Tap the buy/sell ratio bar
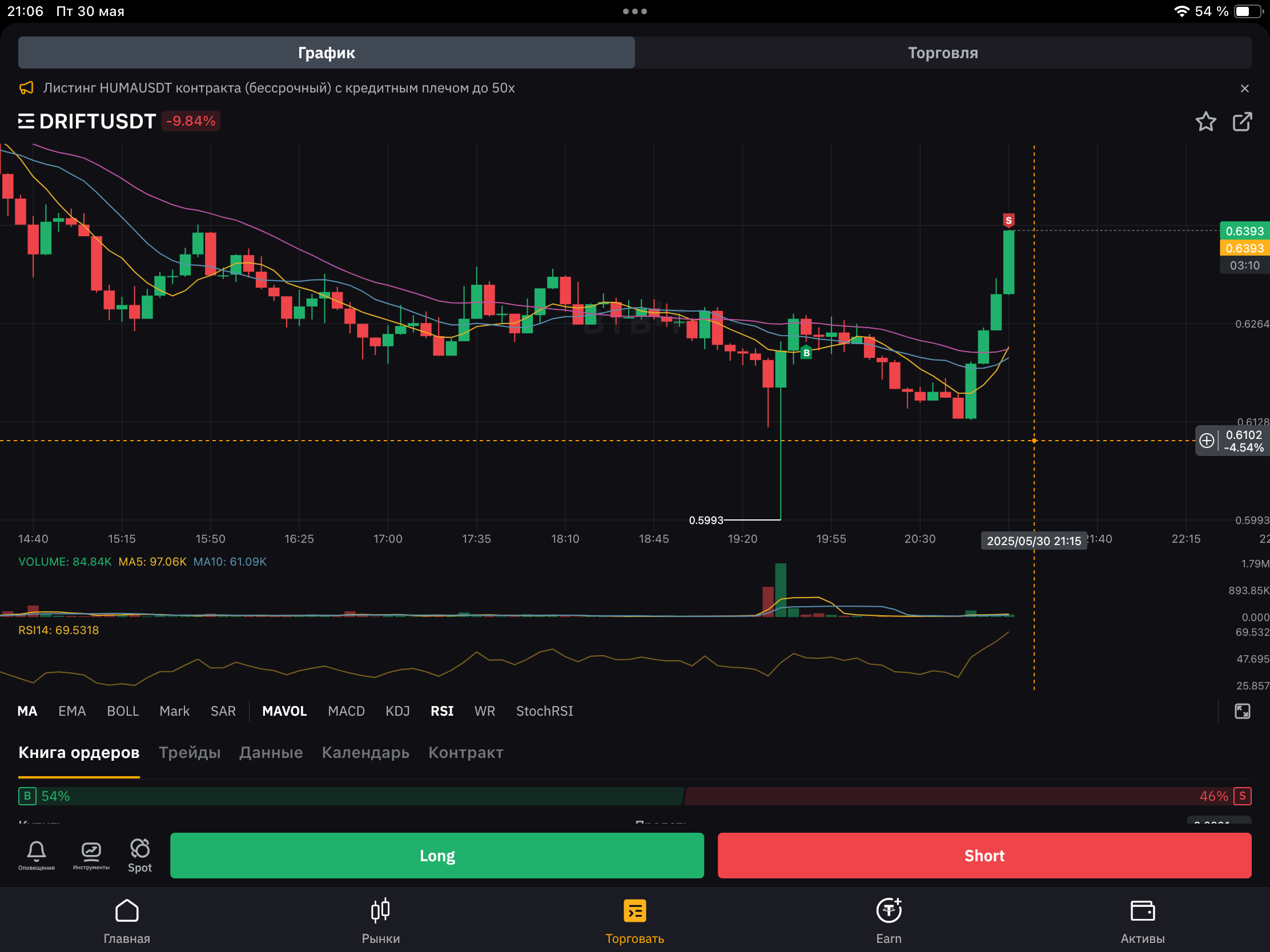 point(634,796)
